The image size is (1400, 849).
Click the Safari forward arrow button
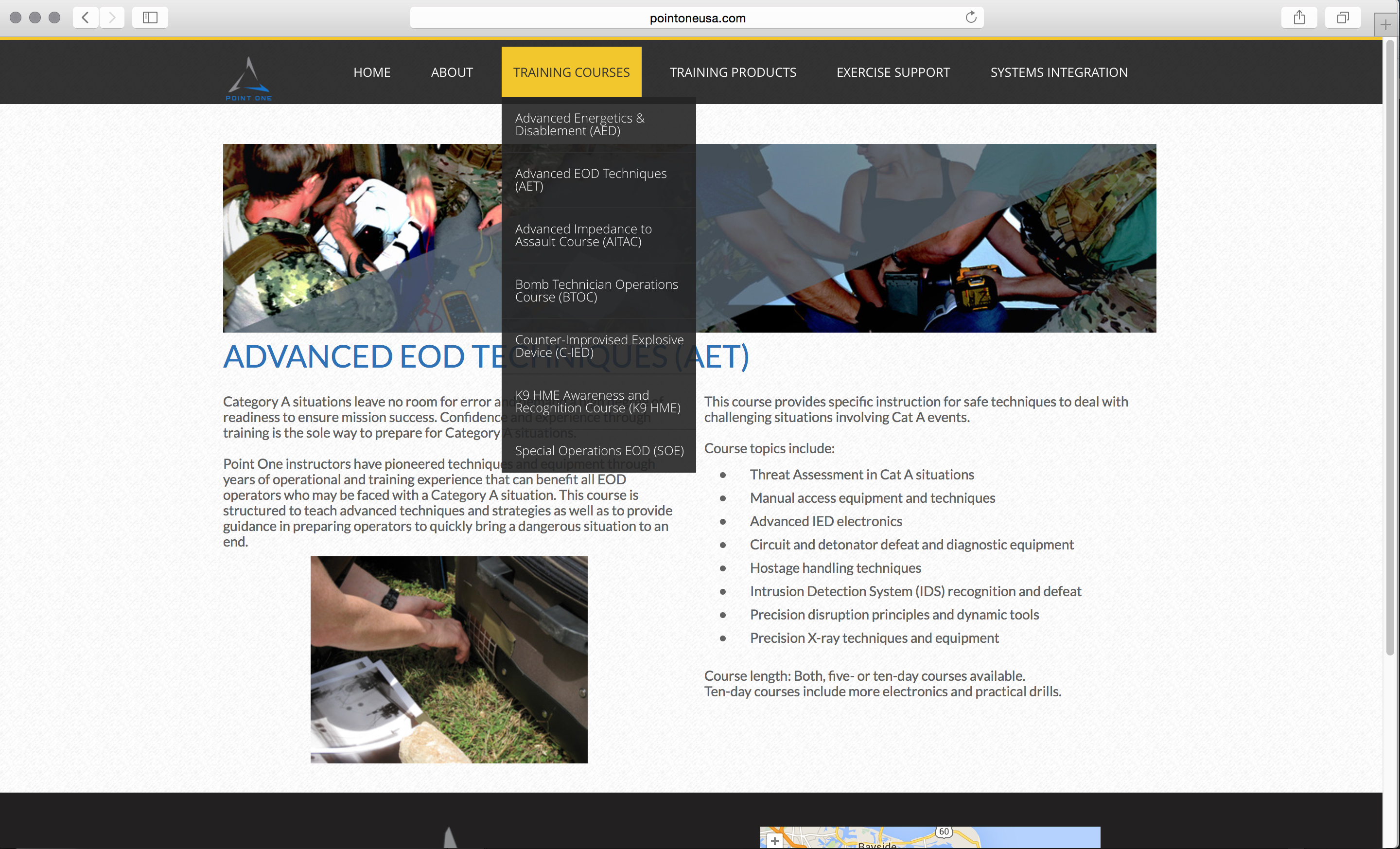(112, 18)
